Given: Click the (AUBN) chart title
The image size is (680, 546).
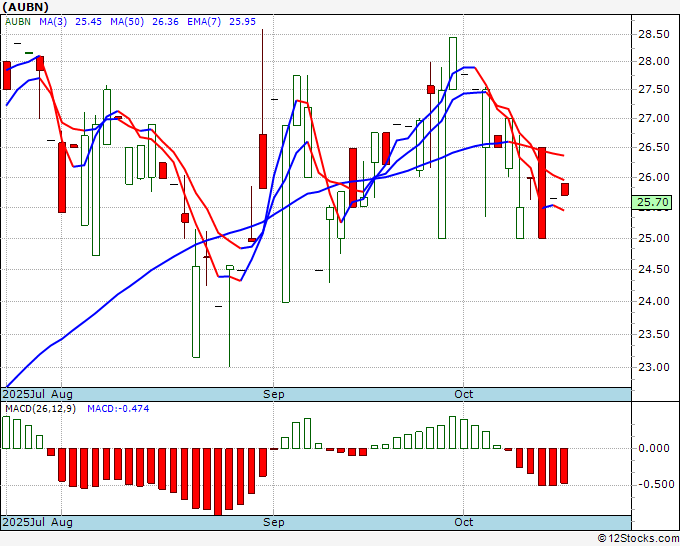Looking at the screenshot, I should pos(25,7).
